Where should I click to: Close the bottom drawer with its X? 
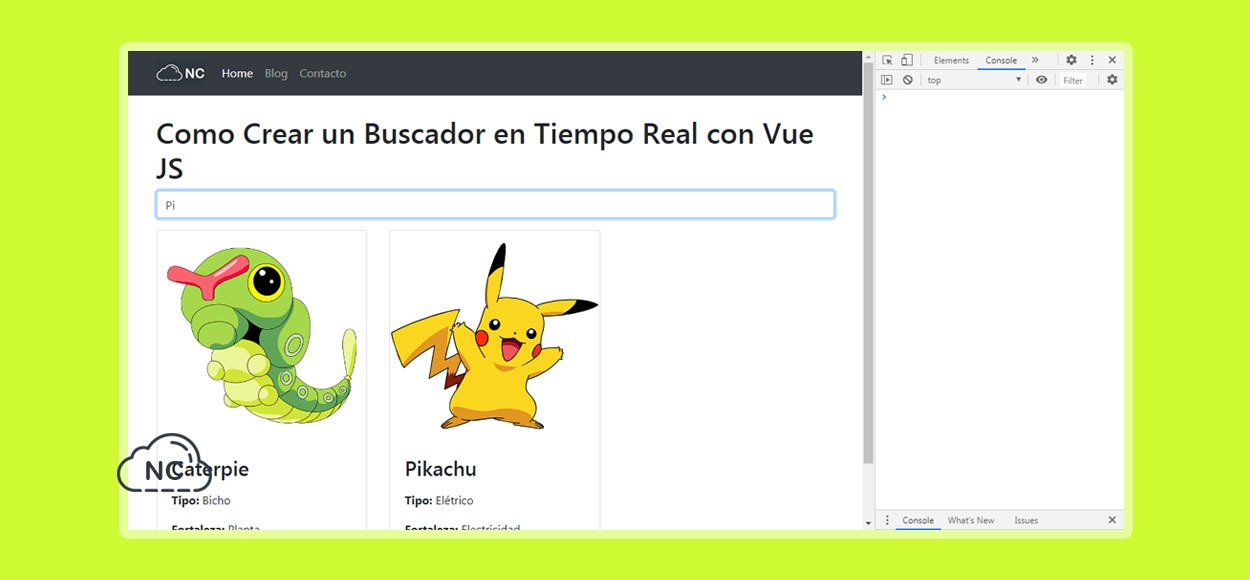[1112, 520]
